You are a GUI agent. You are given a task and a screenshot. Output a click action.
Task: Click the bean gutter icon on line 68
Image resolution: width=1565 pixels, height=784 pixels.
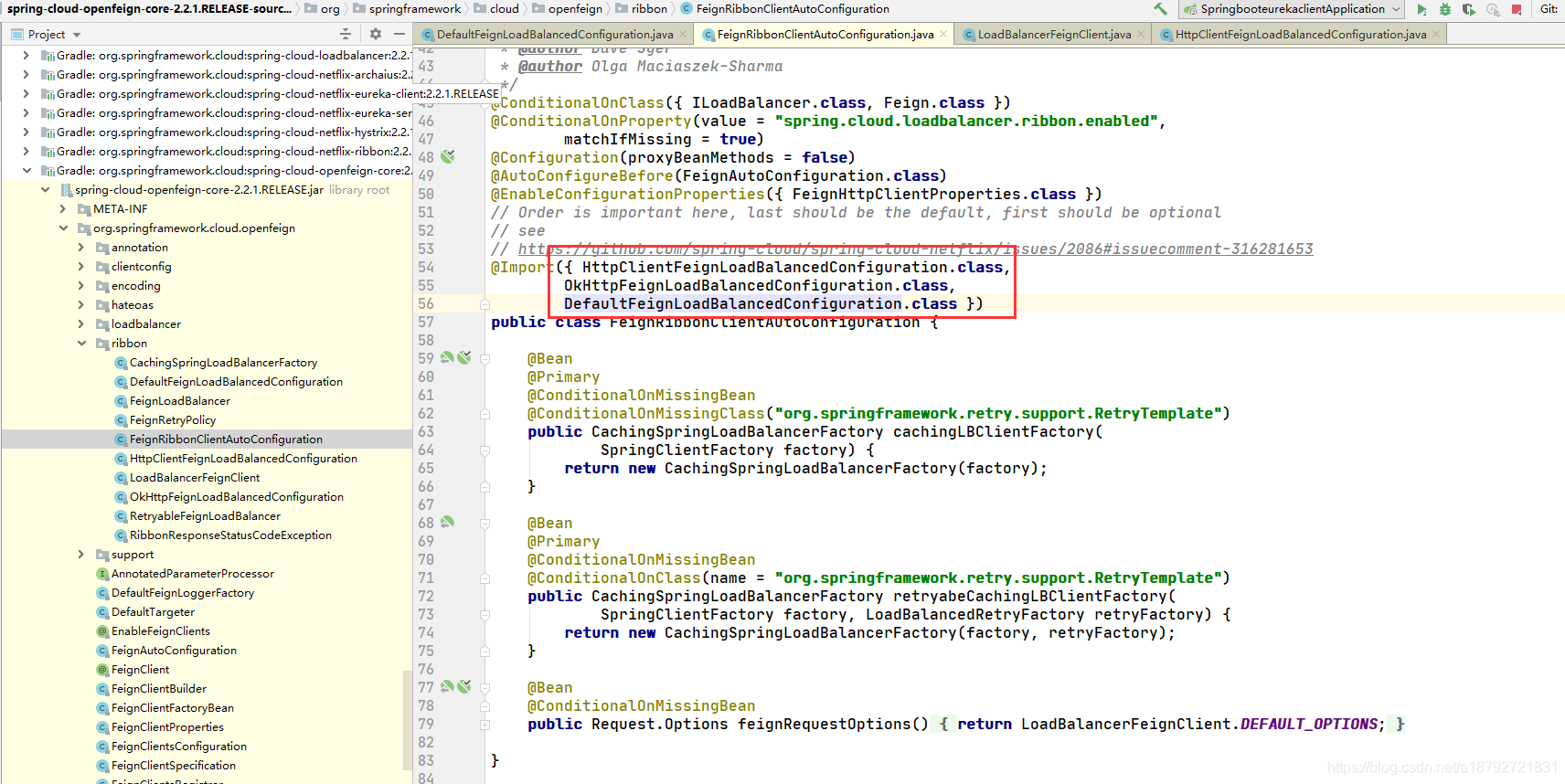447,523
